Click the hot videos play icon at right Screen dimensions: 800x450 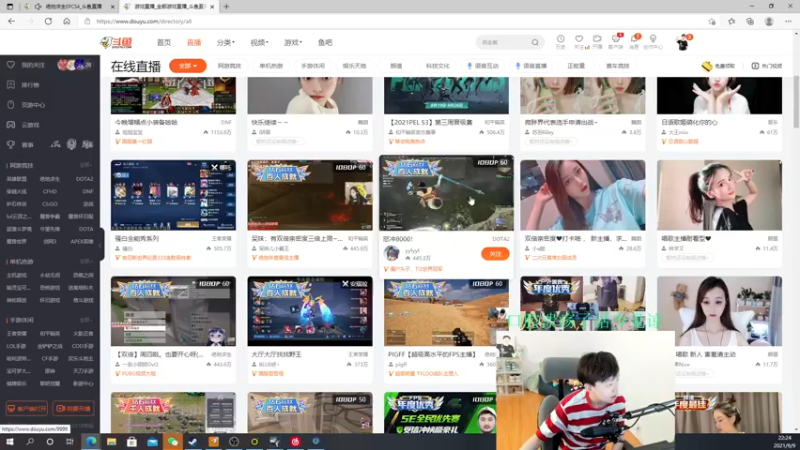(x=755, y=66)
